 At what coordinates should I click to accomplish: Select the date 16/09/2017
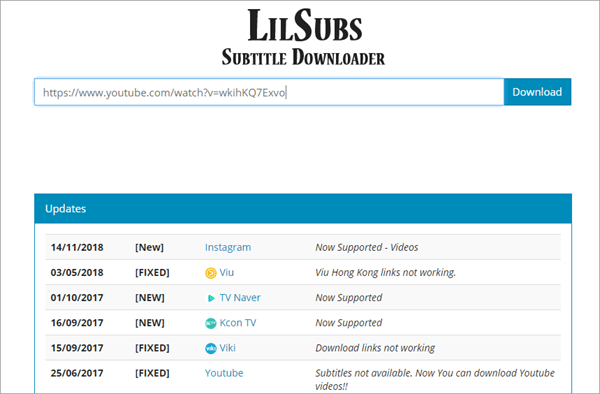[77, 323]
